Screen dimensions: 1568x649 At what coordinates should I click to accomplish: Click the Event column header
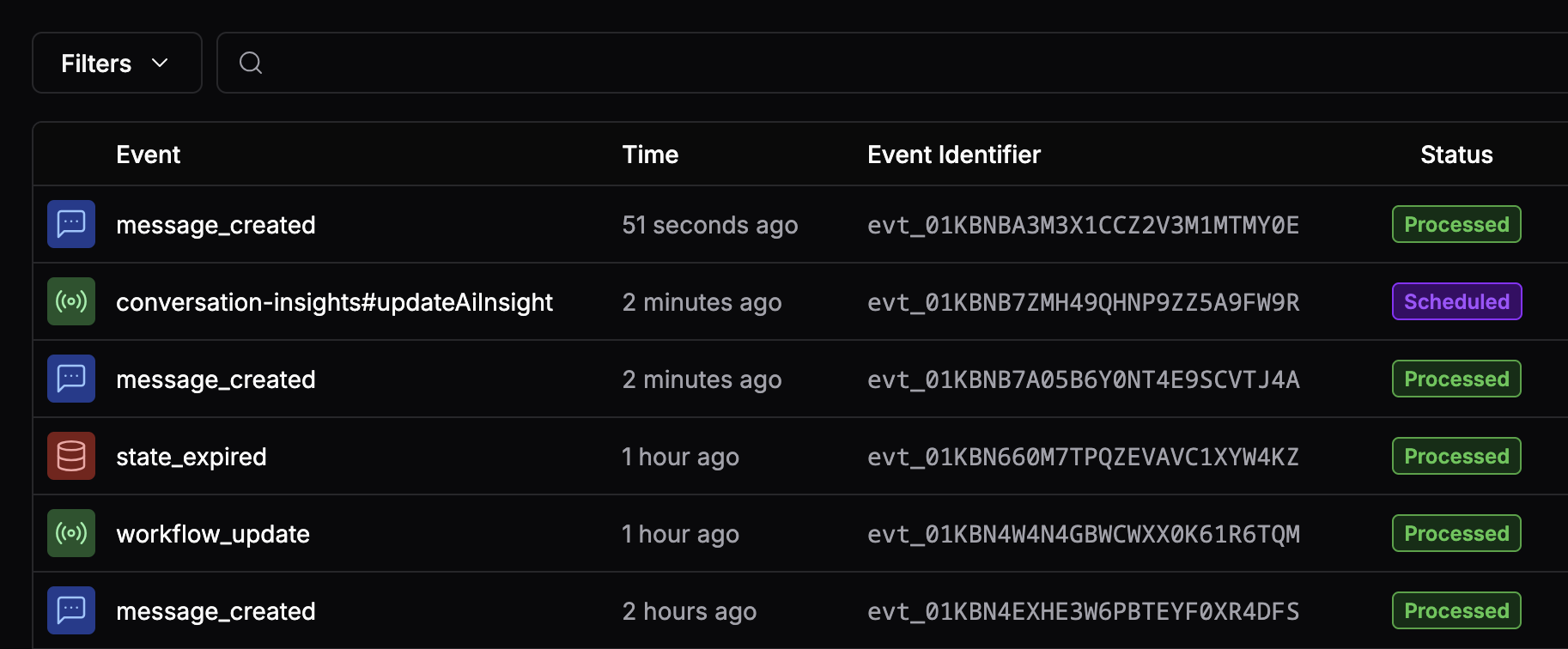(x=148, y=154)
